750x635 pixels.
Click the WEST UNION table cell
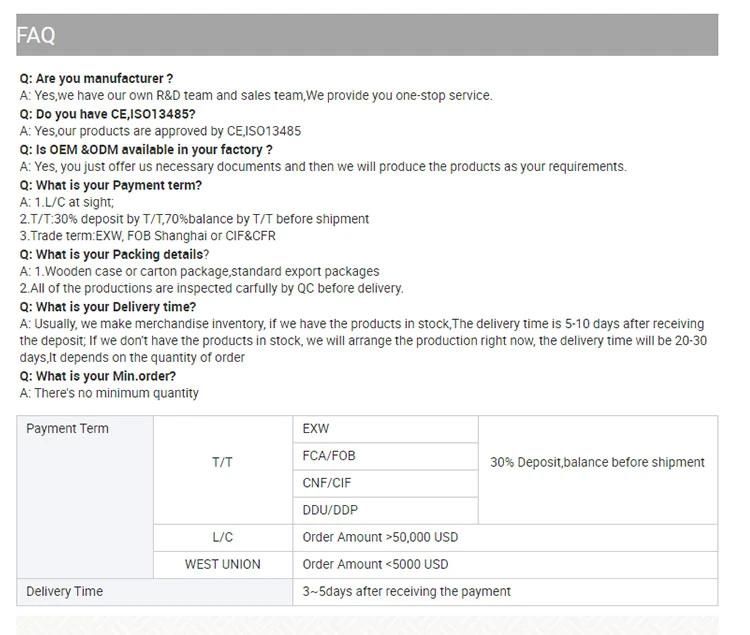pos(223,565)
